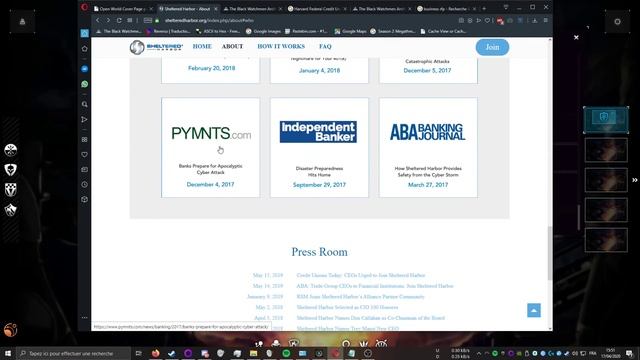Open a new browser tab with plus
Image resolution: width=640 pixels, height=360 pixels.
coord(484,9)
